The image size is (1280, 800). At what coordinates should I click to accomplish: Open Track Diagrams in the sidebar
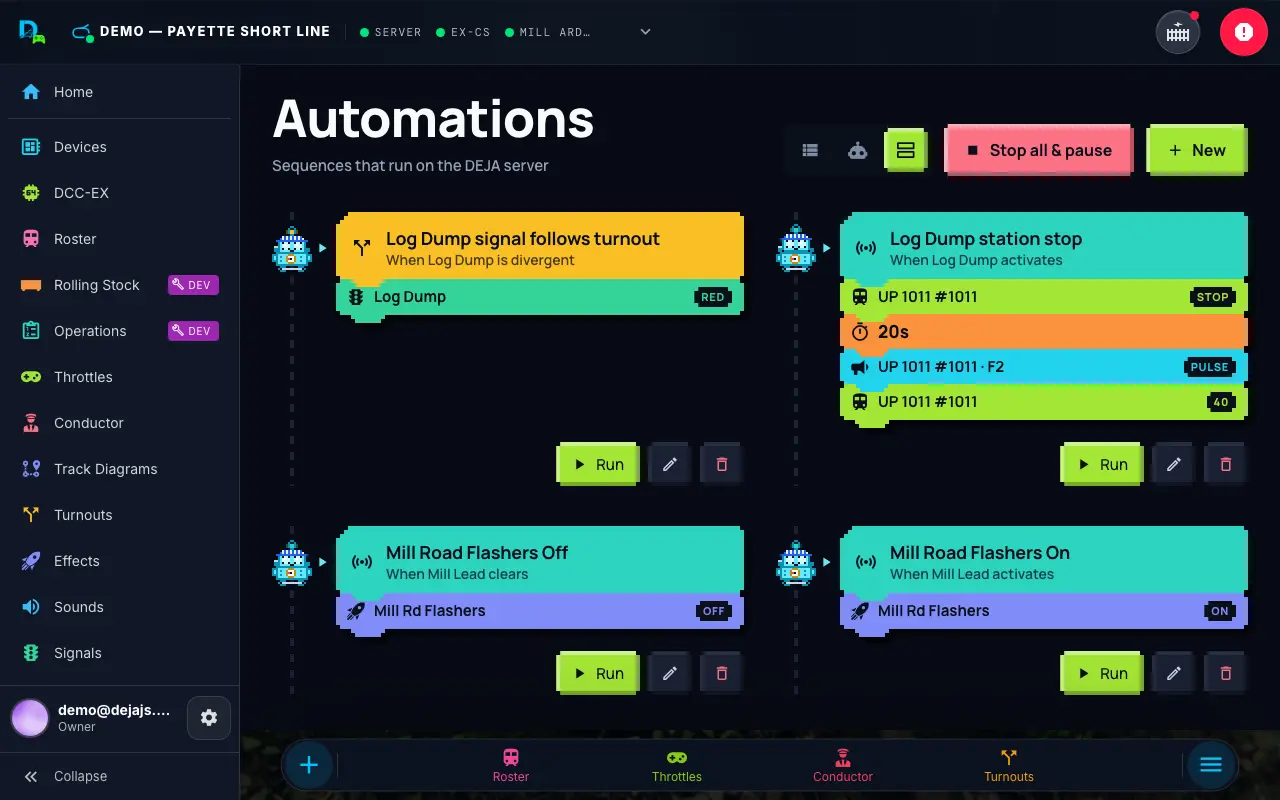click(120, 469)
